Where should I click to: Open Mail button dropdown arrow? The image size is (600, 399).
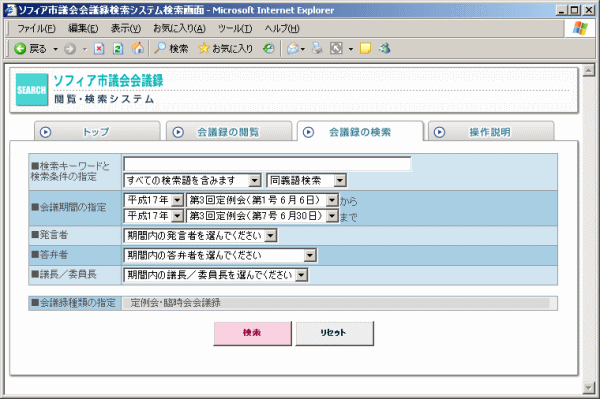(x=303, y=49)
